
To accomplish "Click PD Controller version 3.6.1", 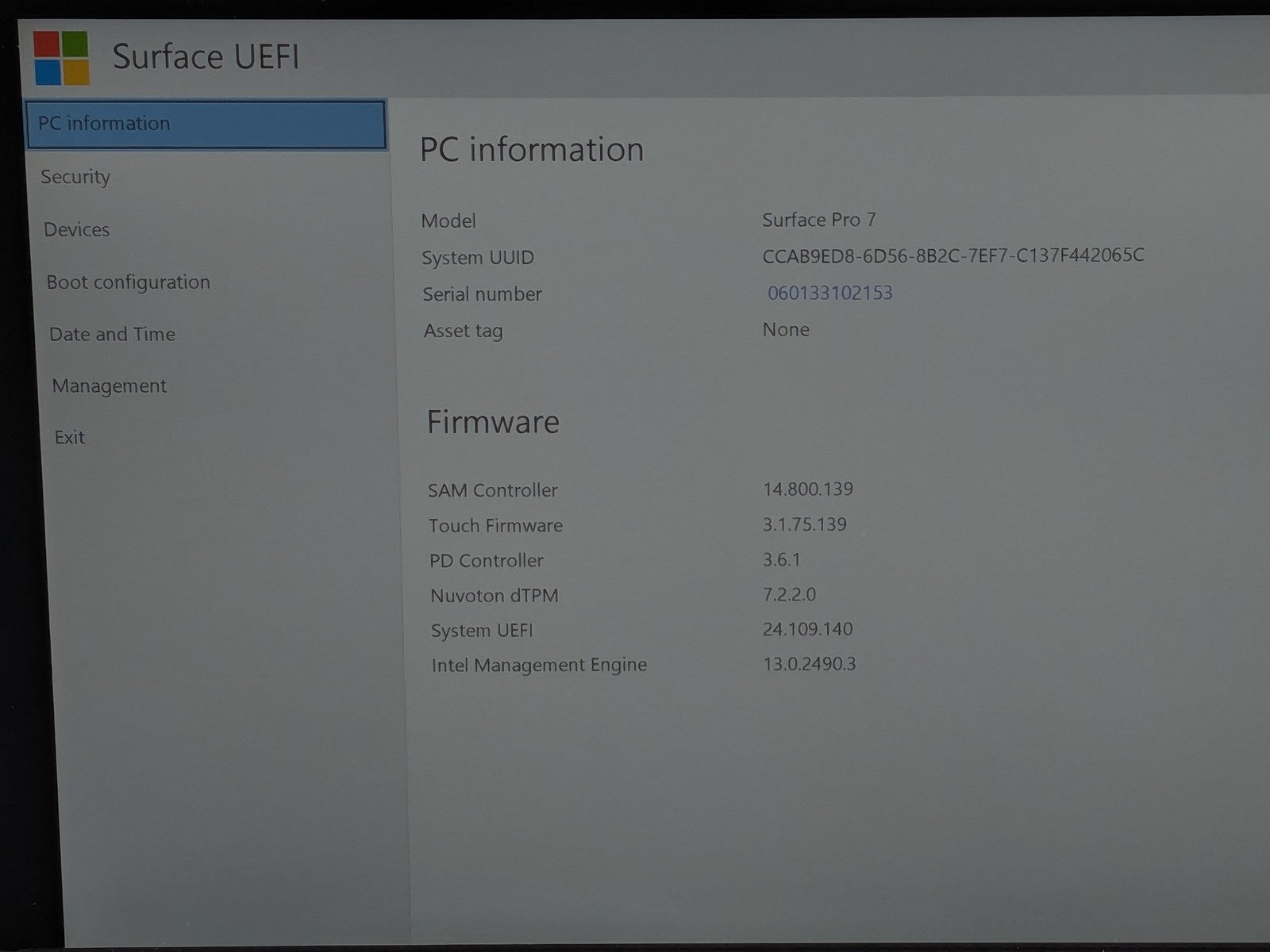I will [782, 559].
